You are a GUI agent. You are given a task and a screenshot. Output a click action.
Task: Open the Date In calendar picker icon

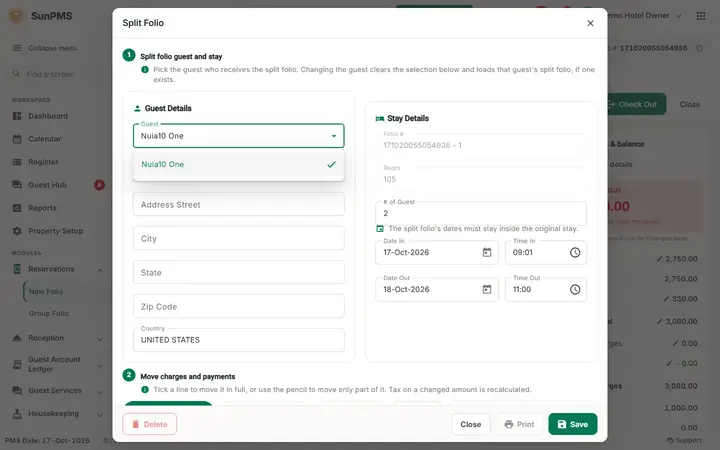click(x=487, y=253)
